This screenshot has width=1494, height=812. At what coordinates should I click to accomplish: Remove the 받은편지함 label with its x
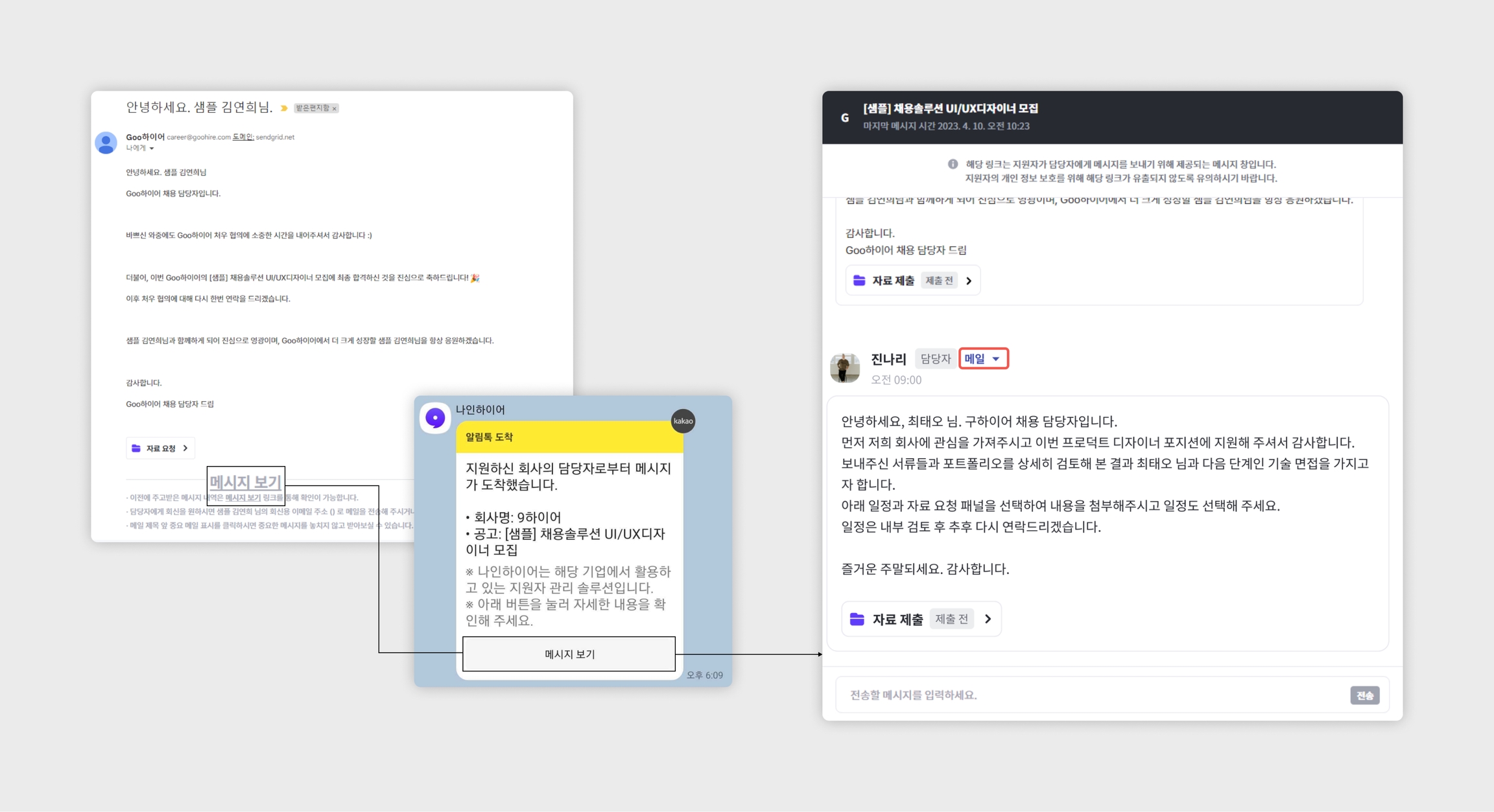click(335, 108)
